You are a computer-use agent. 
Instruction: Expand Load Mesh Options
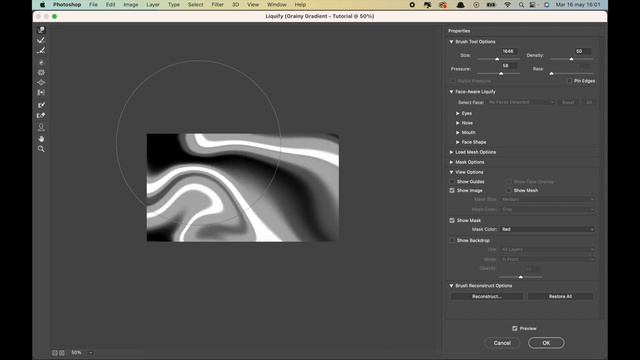coord(451,152)
